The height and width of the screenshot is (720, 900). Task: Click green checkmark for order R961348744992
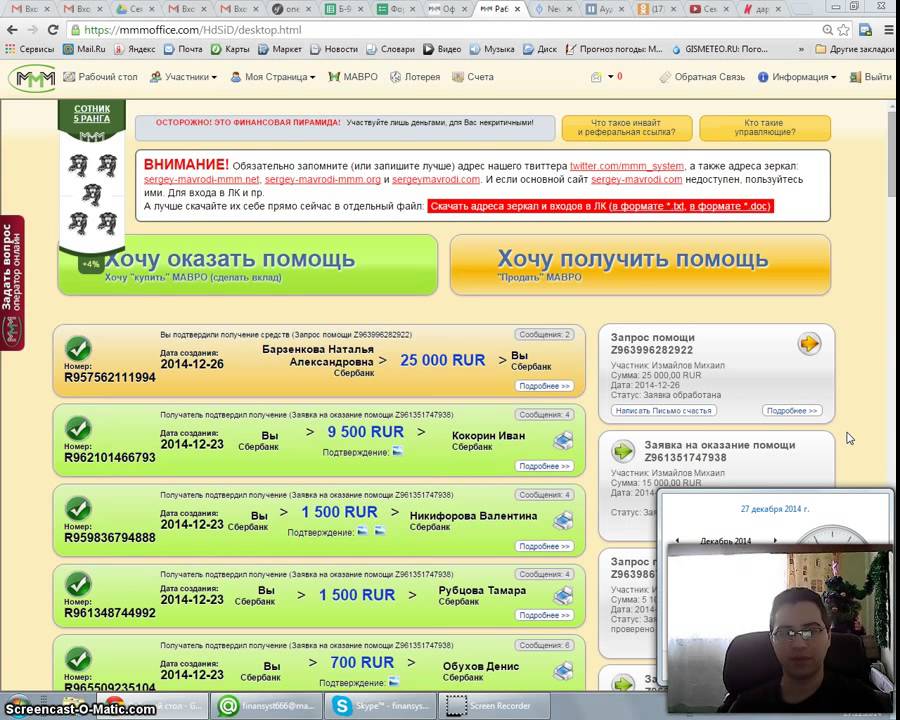click(79, 584)
